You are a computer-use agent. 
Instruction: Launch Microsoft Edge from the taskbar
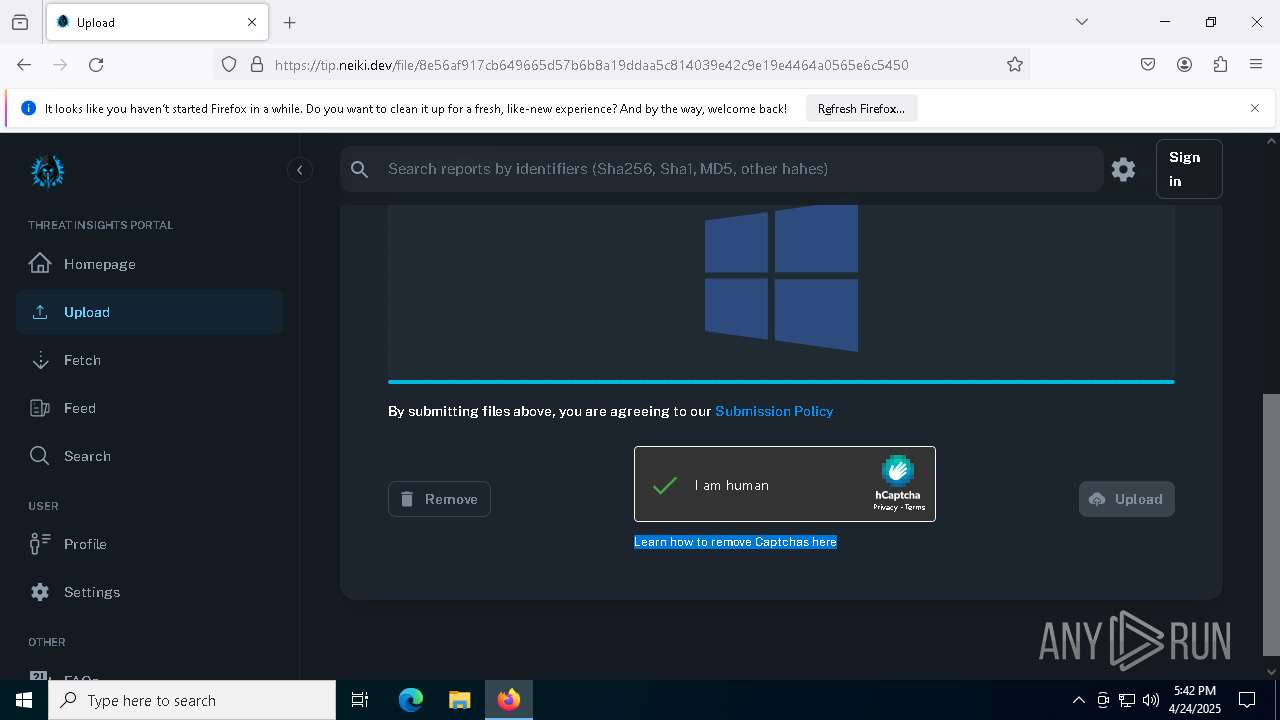click(x=411, y=700)
